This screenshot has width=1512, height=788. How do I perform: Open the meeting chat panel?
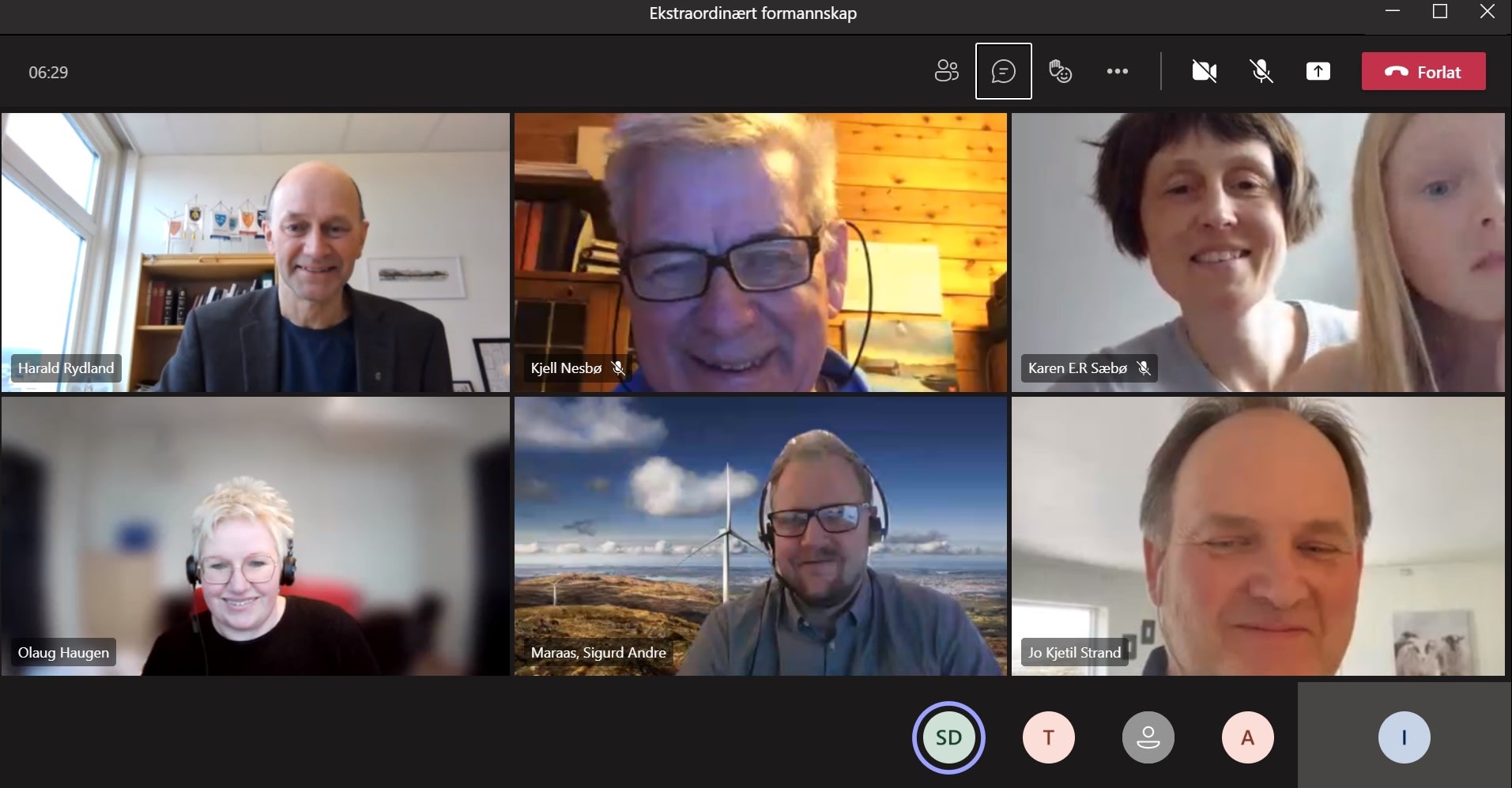(1003, 72)
